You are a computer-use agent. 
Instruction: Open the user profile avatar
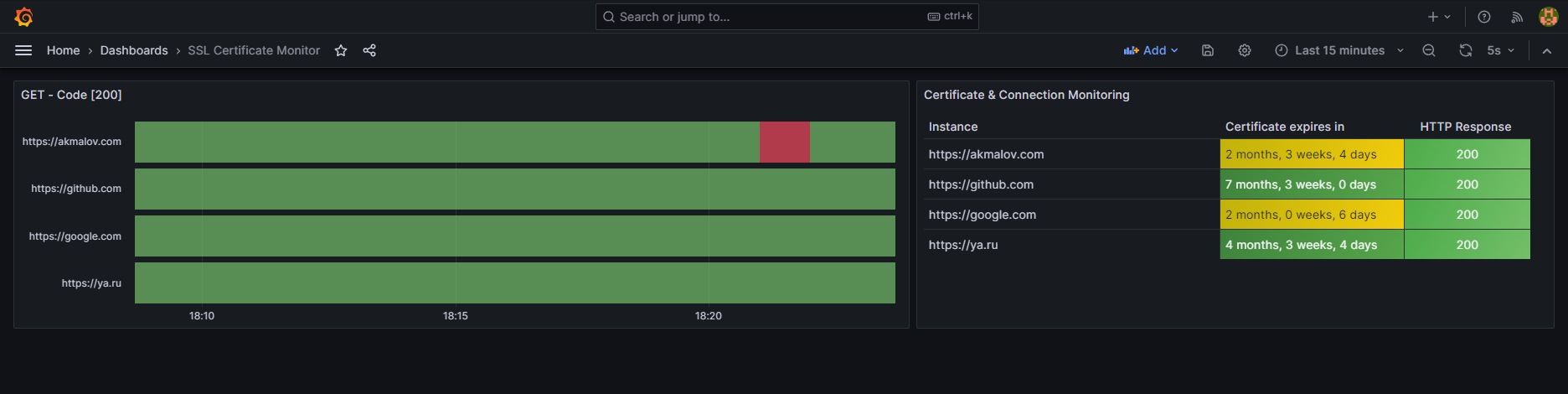tap(1549, 17)
